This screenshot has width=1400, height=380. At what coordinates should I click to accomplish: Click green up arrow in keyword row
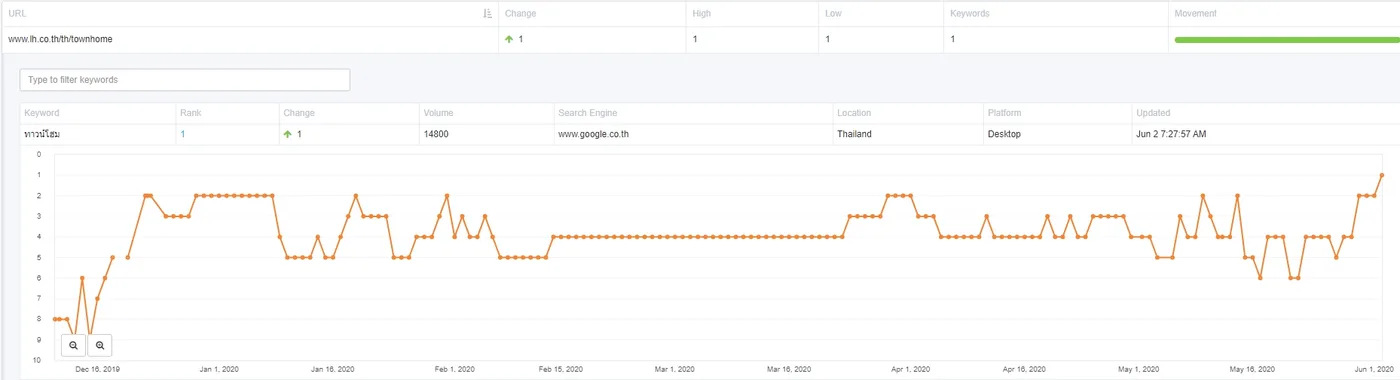pyautogui.click(x=288, y=134)
